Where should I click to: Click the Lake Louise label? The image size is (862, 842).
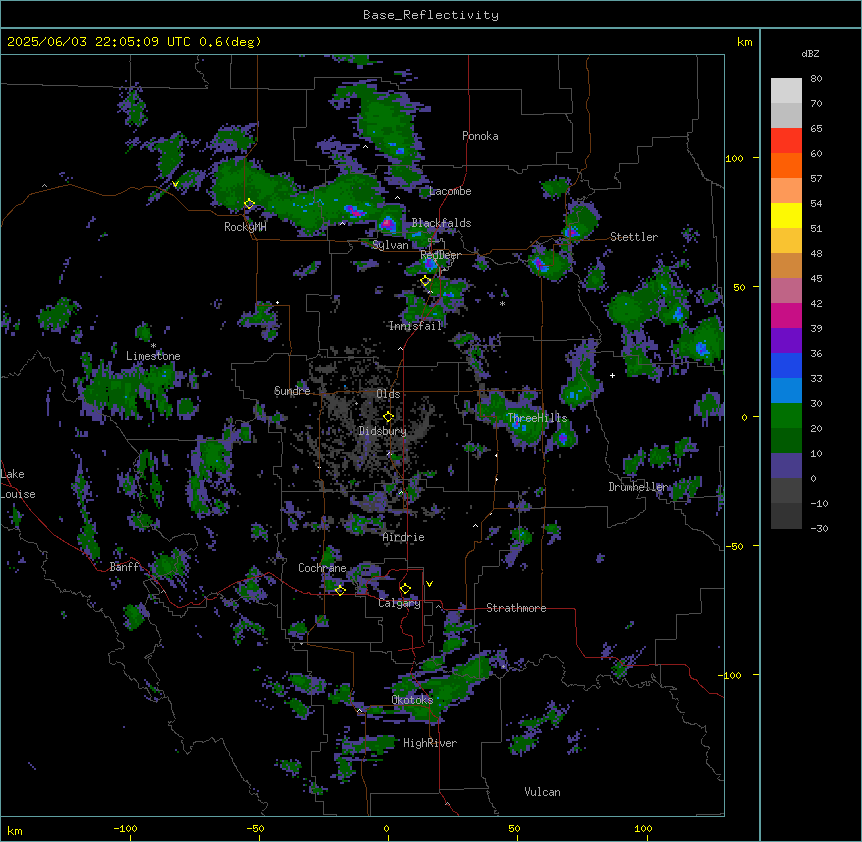16,484
